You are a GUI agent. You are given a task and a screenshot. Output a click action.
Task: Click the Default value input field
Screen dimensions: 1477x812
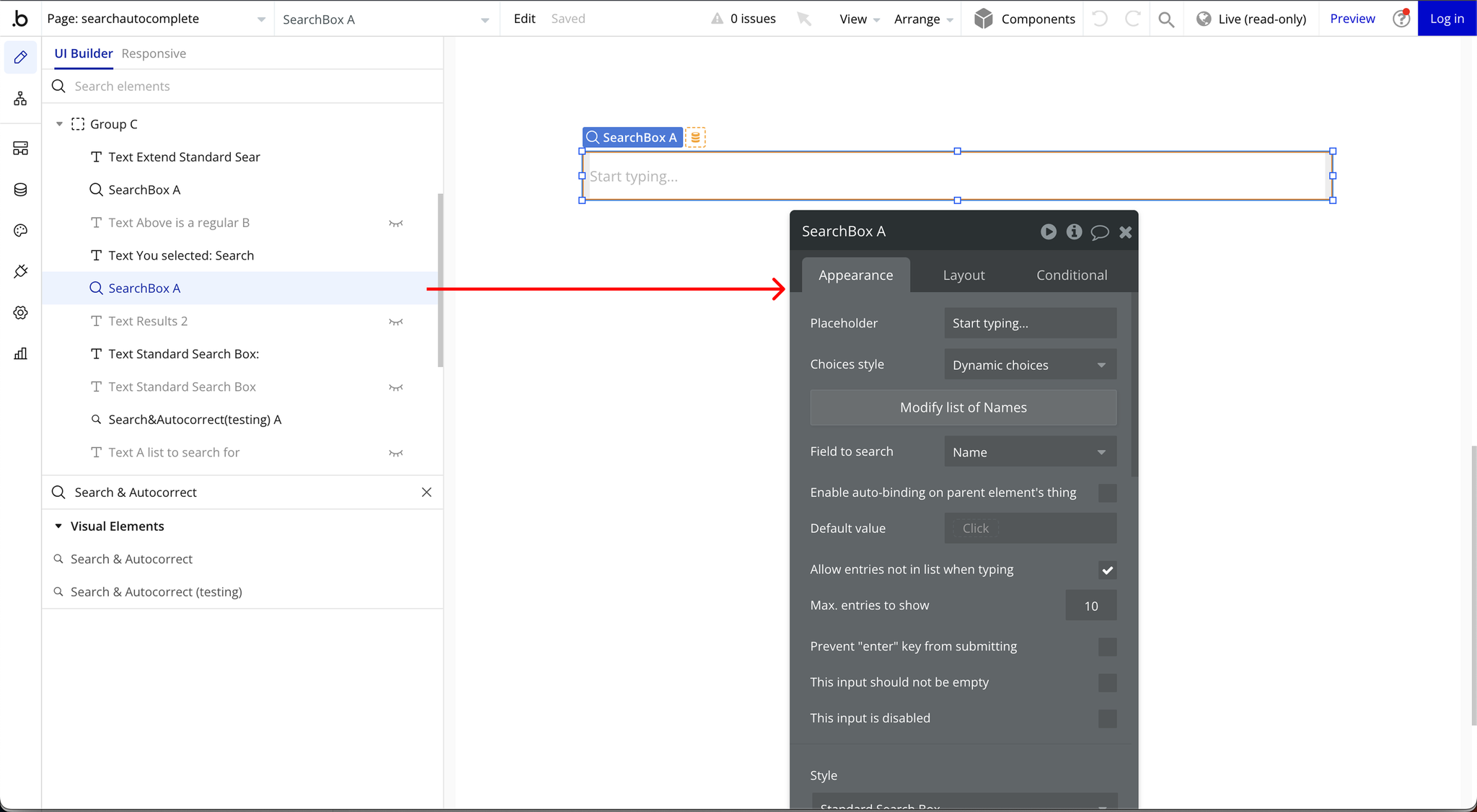click(1030, 528)
